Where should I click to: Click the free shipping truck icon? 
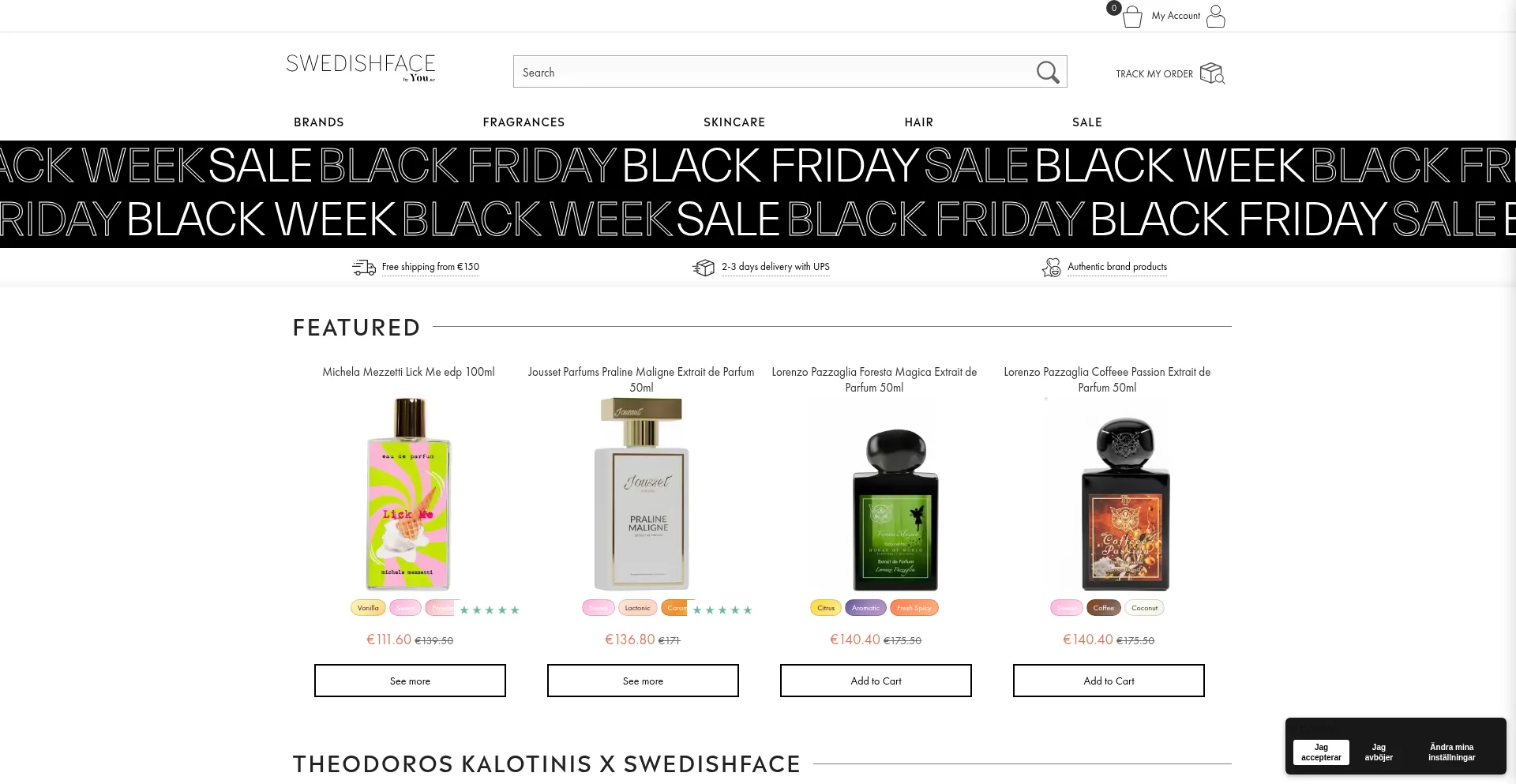pos(363,268)
